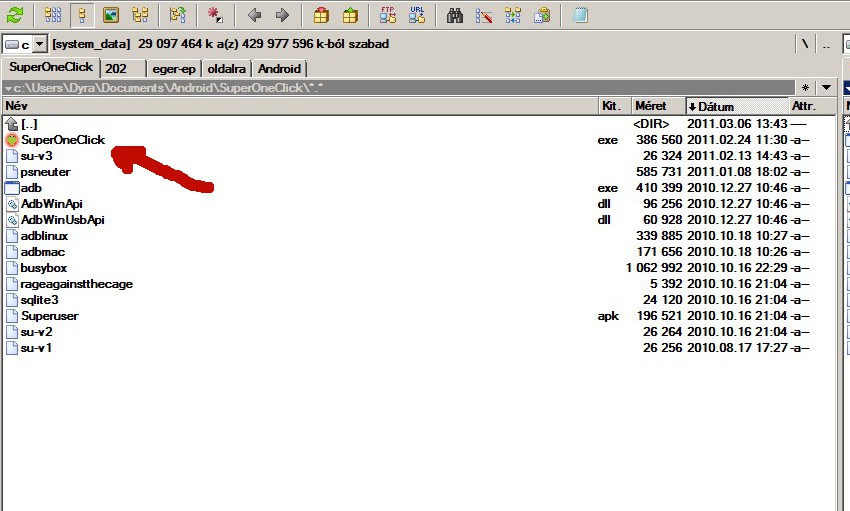Unpack files with green-arrow box icon

tap(350, 15)
